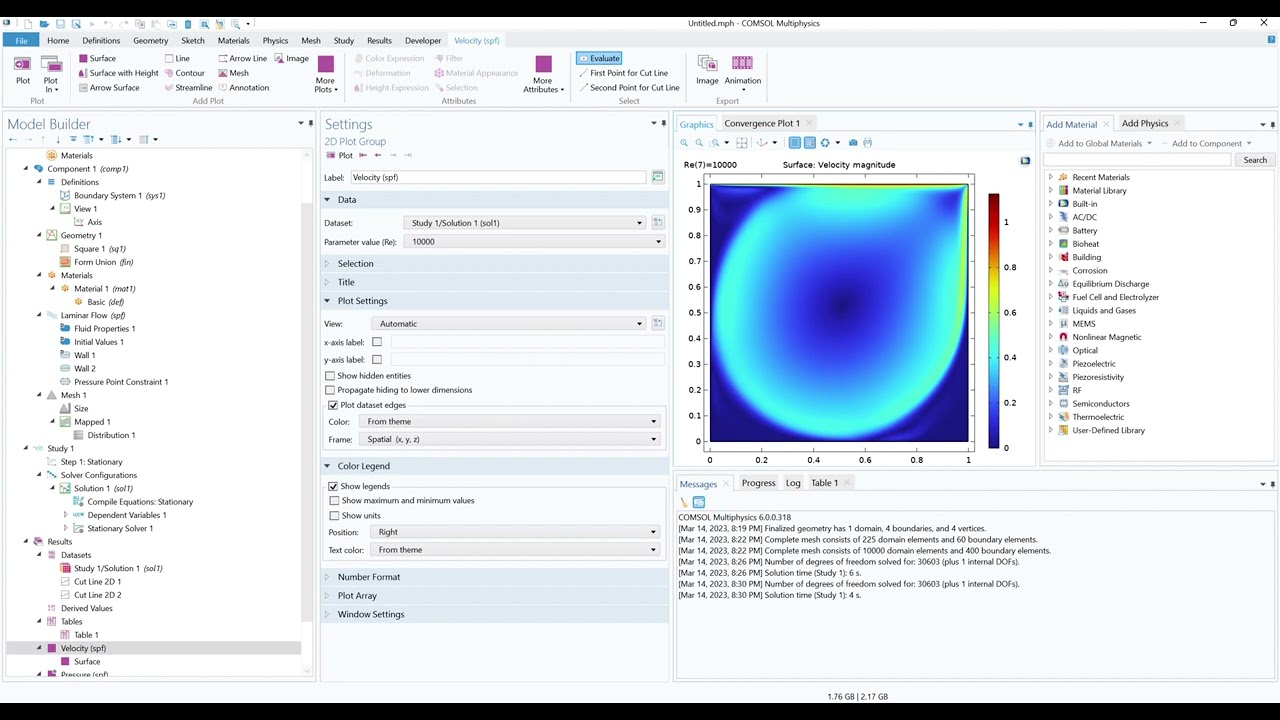The width and height of the screenshot is (1280, 720).
Task: Enable the y-axis label checkbox
Action: [377, 359]
